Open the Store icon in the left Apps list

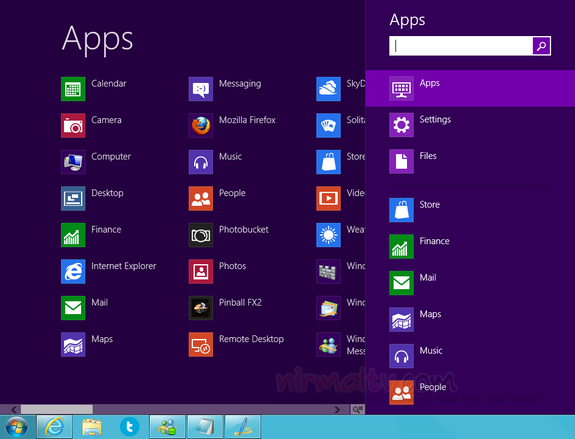tap(328, 162)
